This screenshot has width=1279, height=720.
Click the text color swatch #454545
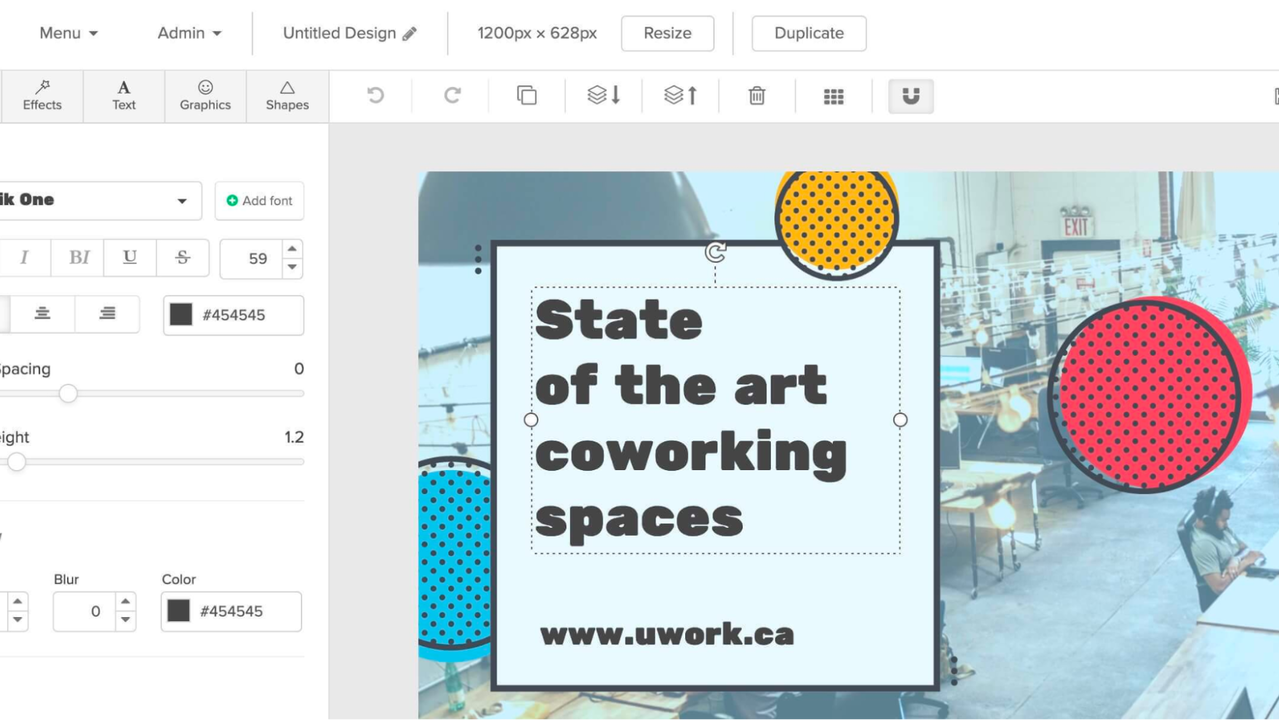point(181,315)
